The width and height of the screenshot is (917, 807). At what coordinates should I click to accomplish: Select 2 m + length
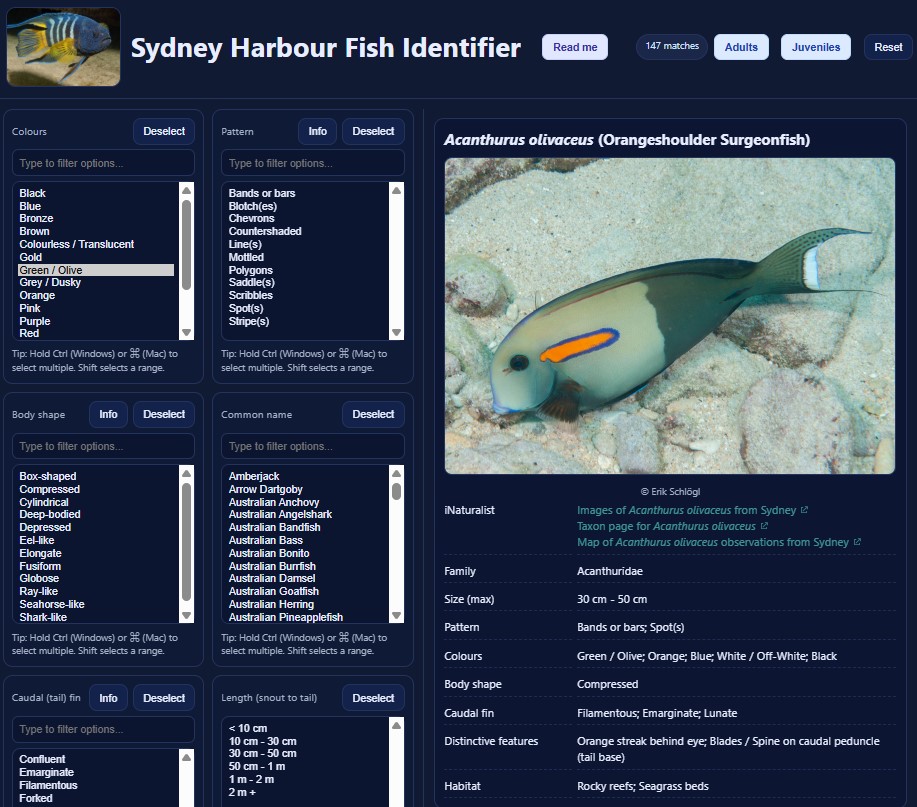(306, 792)
